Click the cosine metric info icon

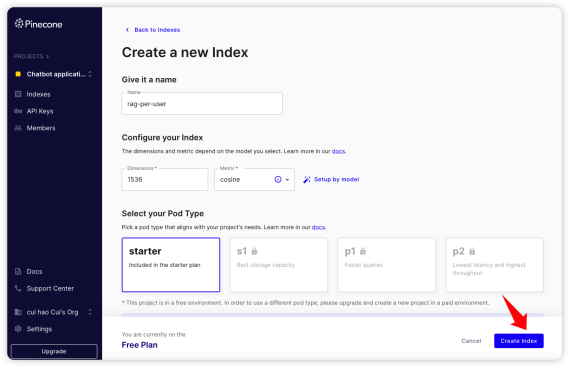coord(278,179)
